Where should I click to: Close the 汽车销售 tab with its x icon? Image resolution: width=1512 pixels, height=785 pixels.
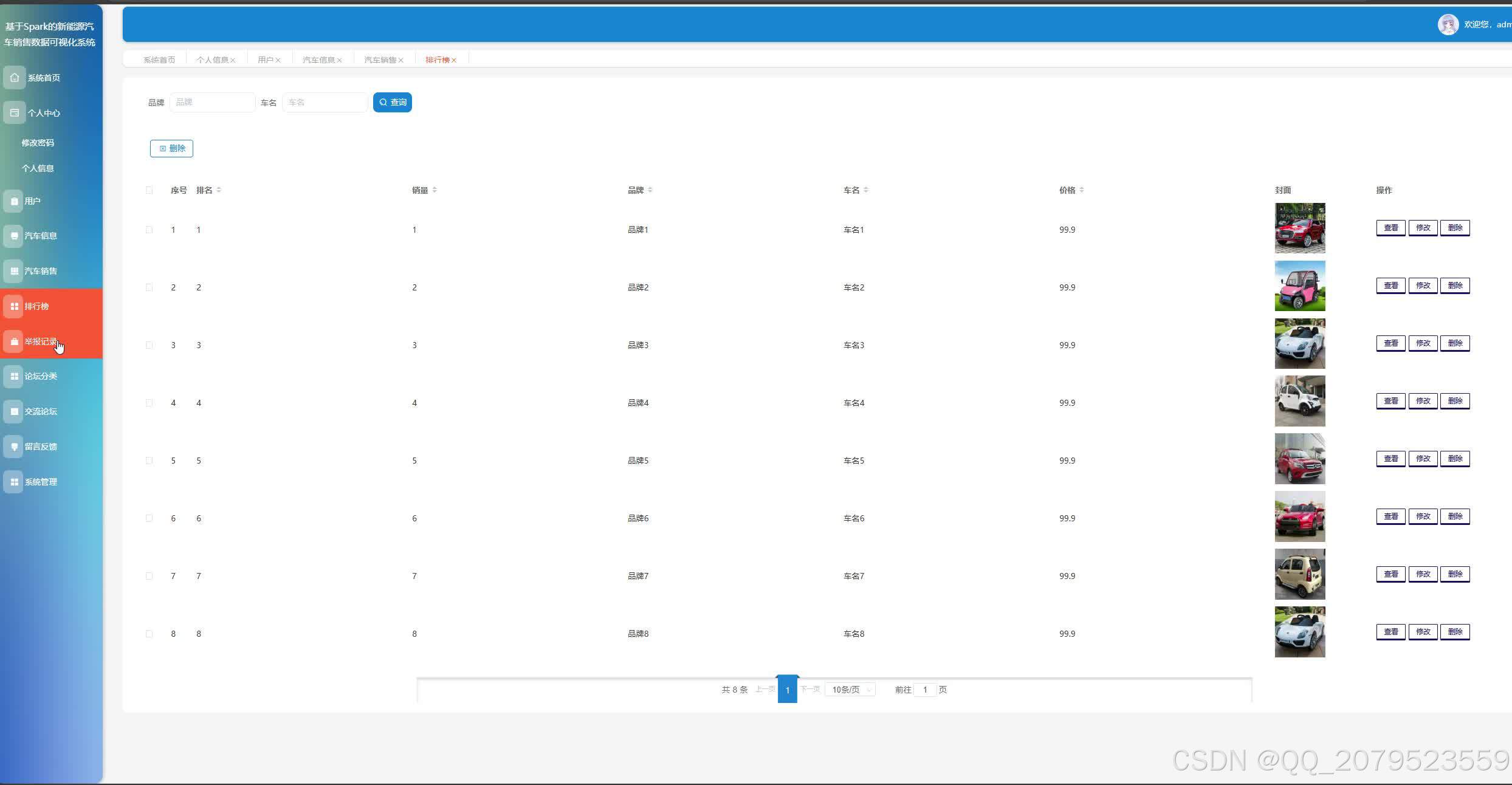pyautogui.click(x=401, y=60)
